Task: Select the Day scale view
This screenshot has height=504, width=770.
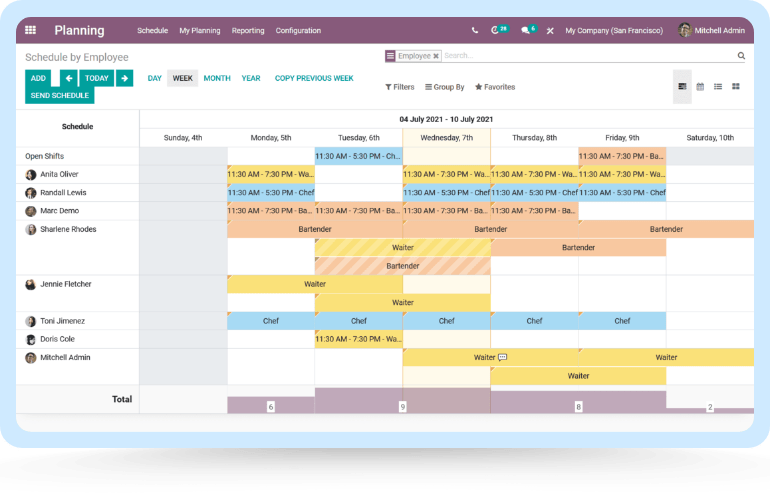Action: click(x=154, y=78)
